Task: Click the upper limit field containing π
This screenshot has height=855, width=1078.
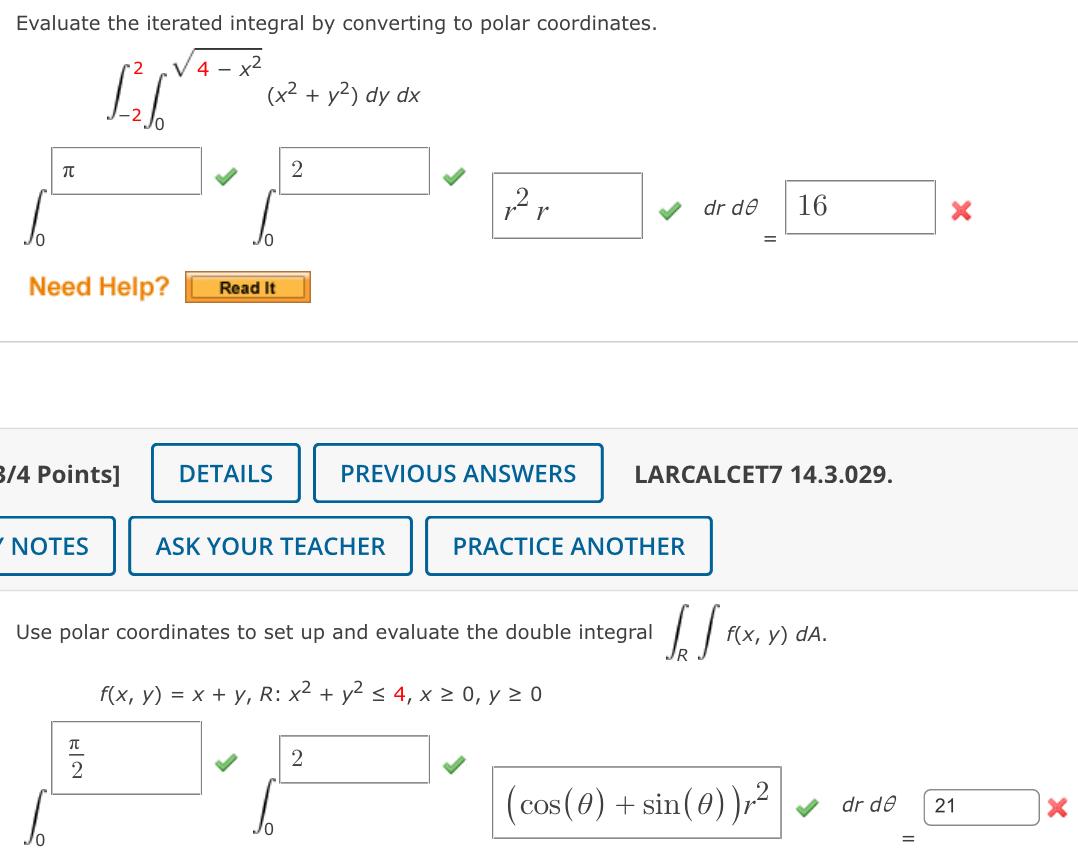Action: click(125, 170)
